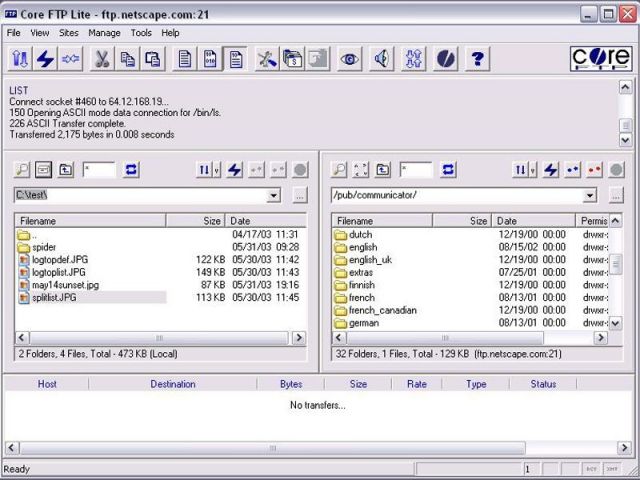
Task: Click local pane stop circle icon
Action: 300,170
